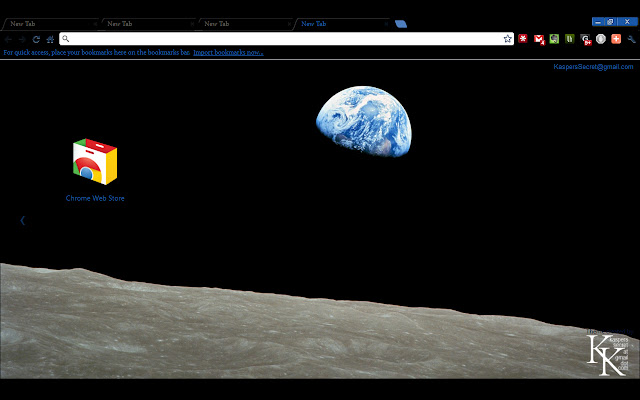Close the active blue New Tab
Viewport: 640px width, 400px height.
pyautogui.click(x=386, y=24)
